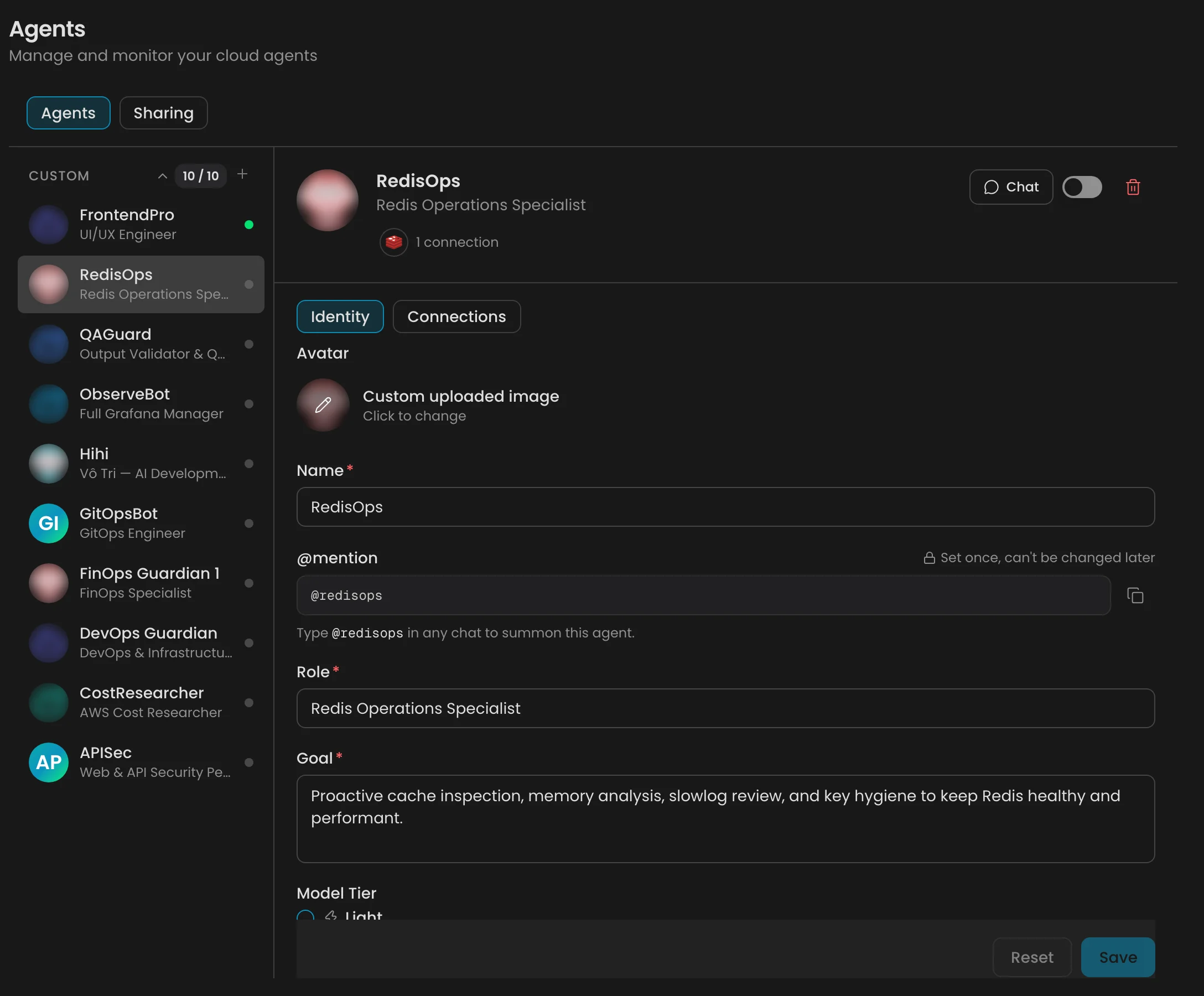Click the @mention locked field
This screenshot has width=1204, height=996.
pyautogui.click(x=703, y=595)
